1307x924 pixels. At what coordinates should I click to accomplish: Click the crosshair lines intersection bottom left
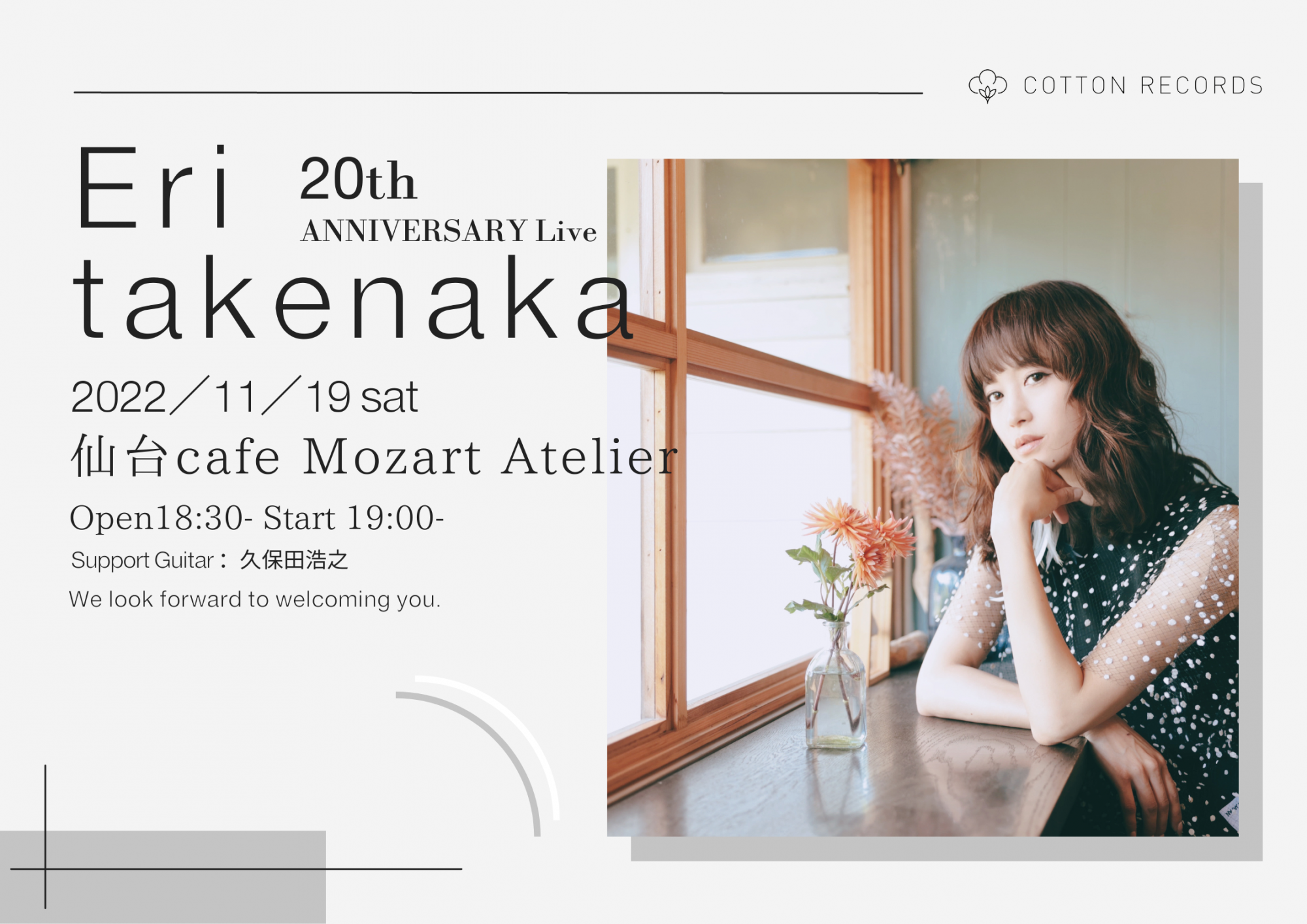(x=45, y=869)
